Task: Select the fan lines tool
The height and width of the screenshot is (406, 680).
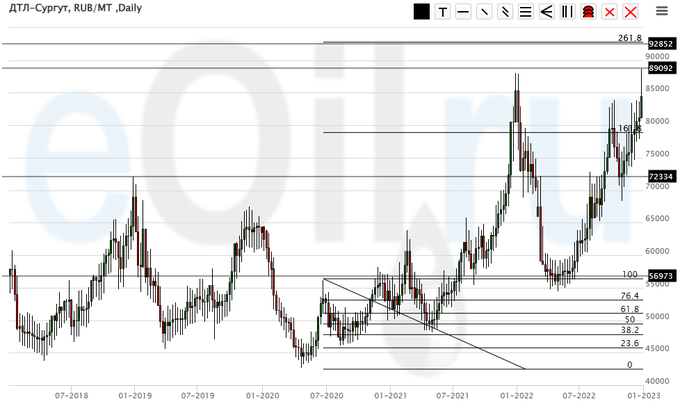Action: 547,12
